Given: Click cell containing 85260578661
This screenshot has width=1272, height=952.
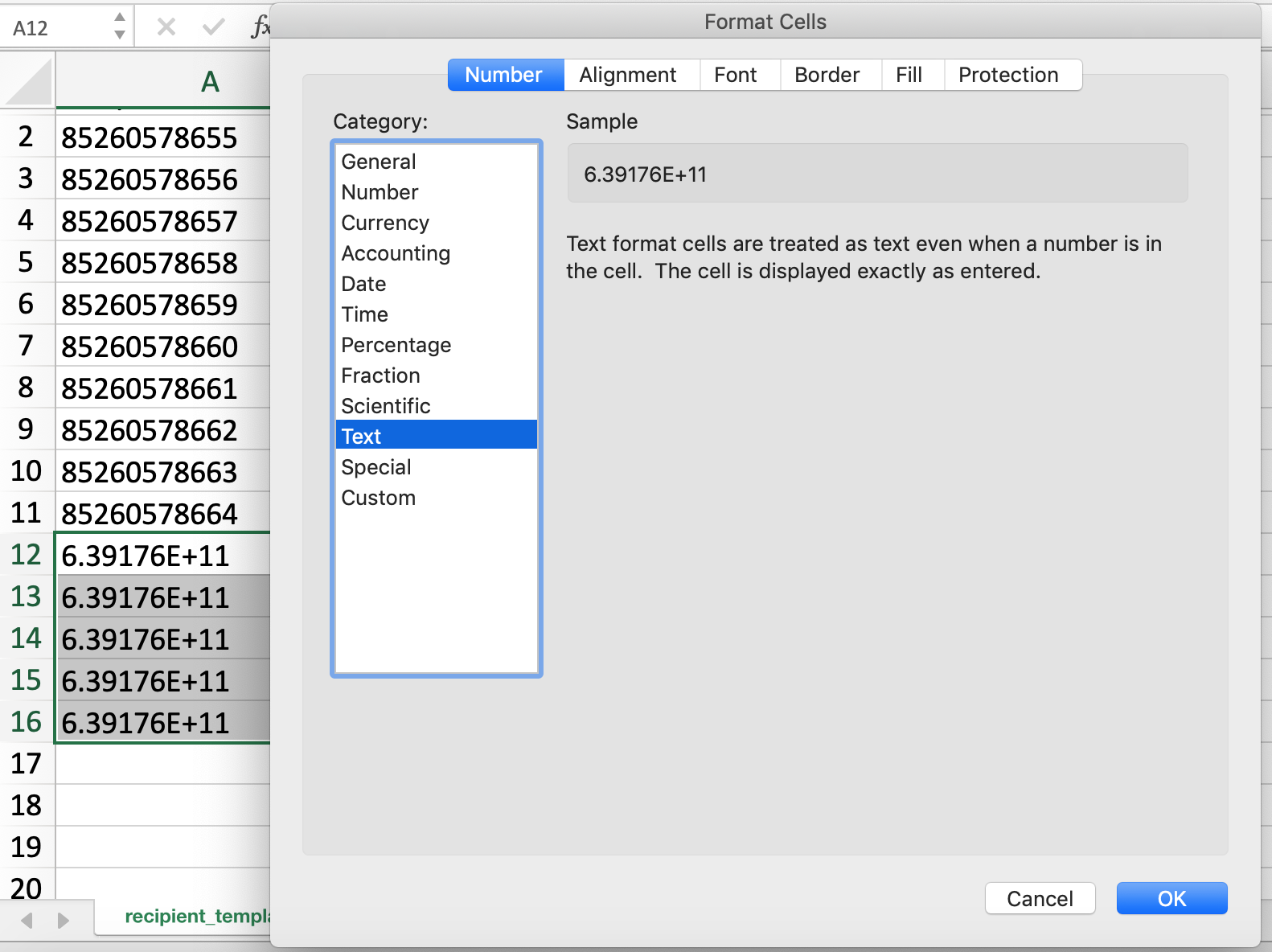Looking at the screenshot, I should tap(162, 388).
